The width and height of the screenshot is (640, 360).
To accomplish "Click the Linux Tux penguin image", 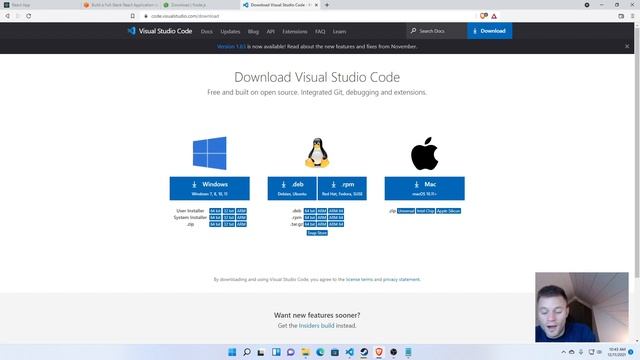I will coord(317,153).
